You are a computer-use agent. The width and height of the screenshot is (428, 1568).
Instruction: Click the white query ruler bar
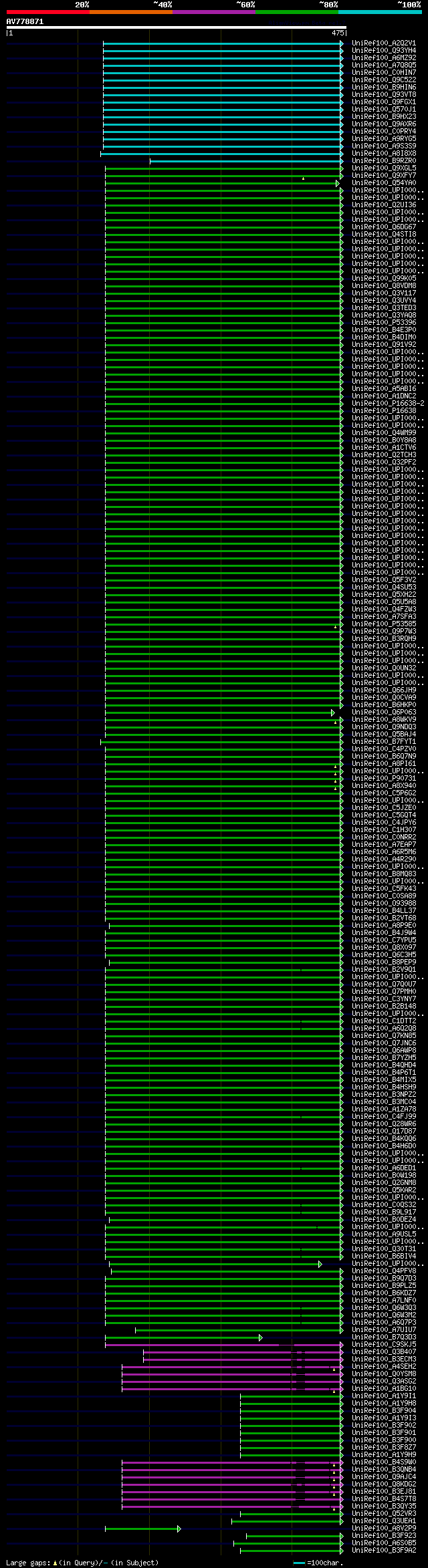[x=176, y=27]
